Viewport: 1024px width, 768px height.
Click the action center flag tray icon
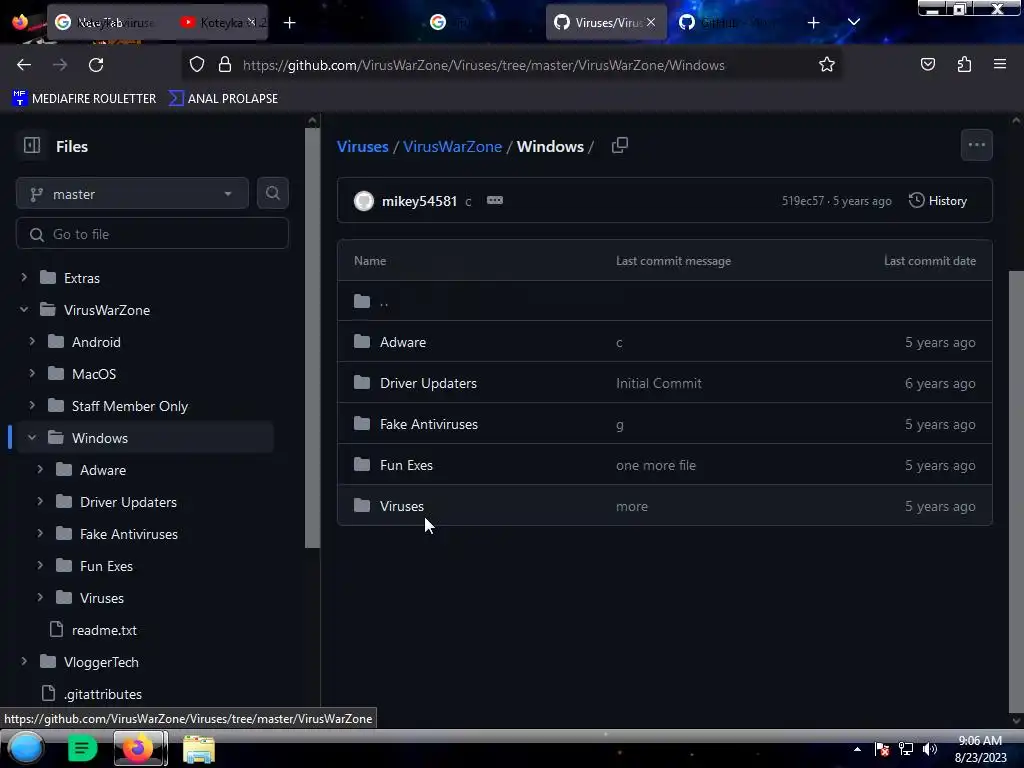coord(882,748)
